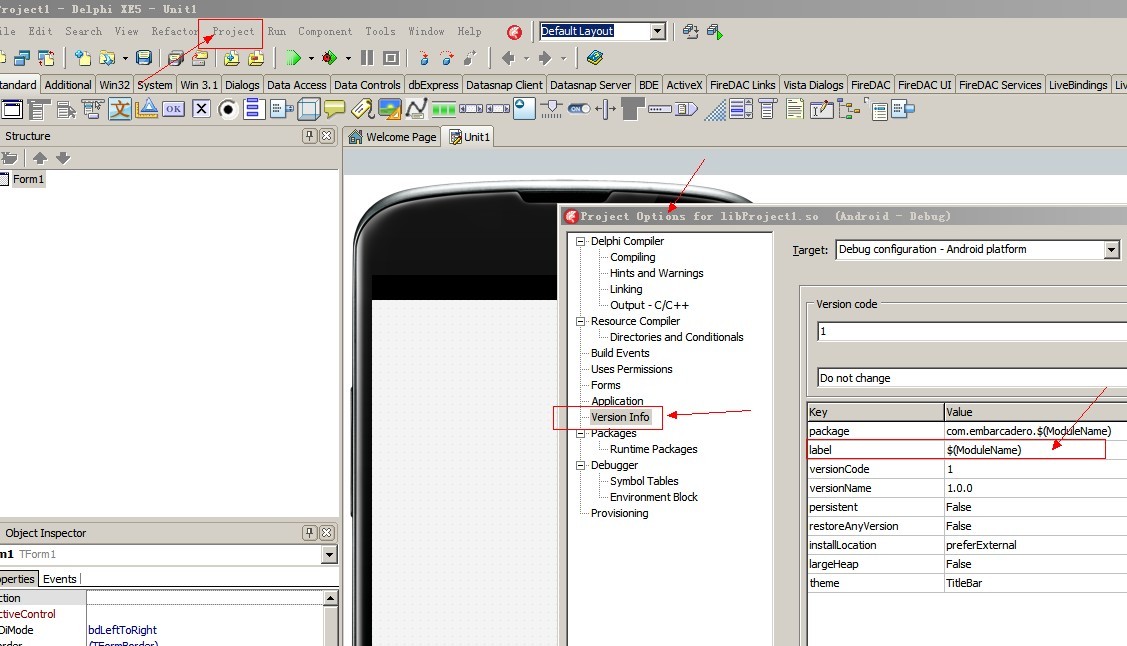Click the Remove File from Project icon
This screenshot has width=1127, height=646.
coord(255,57)
